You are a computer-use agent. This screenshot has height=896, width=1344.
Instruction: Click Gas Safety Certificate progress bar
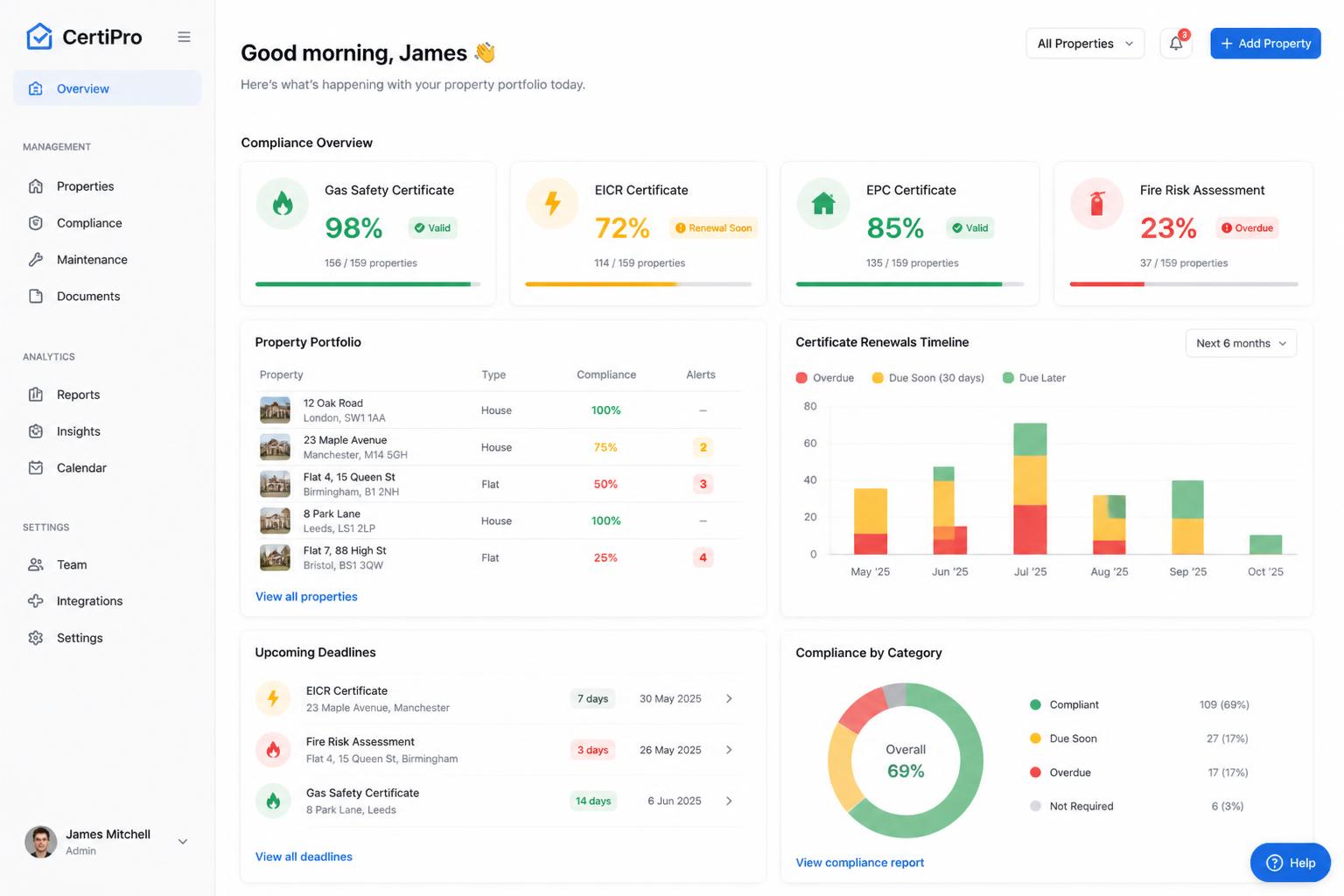367,284
